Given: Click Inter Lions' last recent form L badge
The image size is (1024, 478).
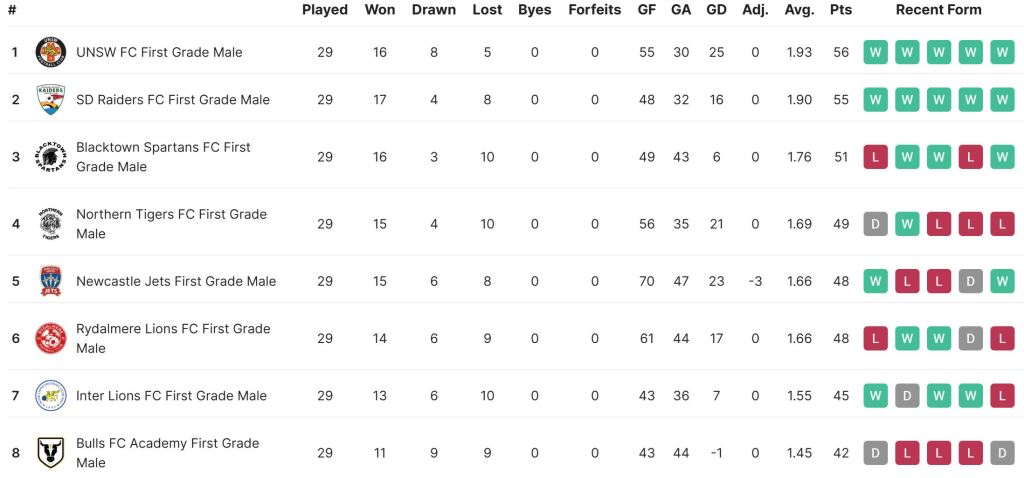Looking at the screenshot, I should 1001,396.
